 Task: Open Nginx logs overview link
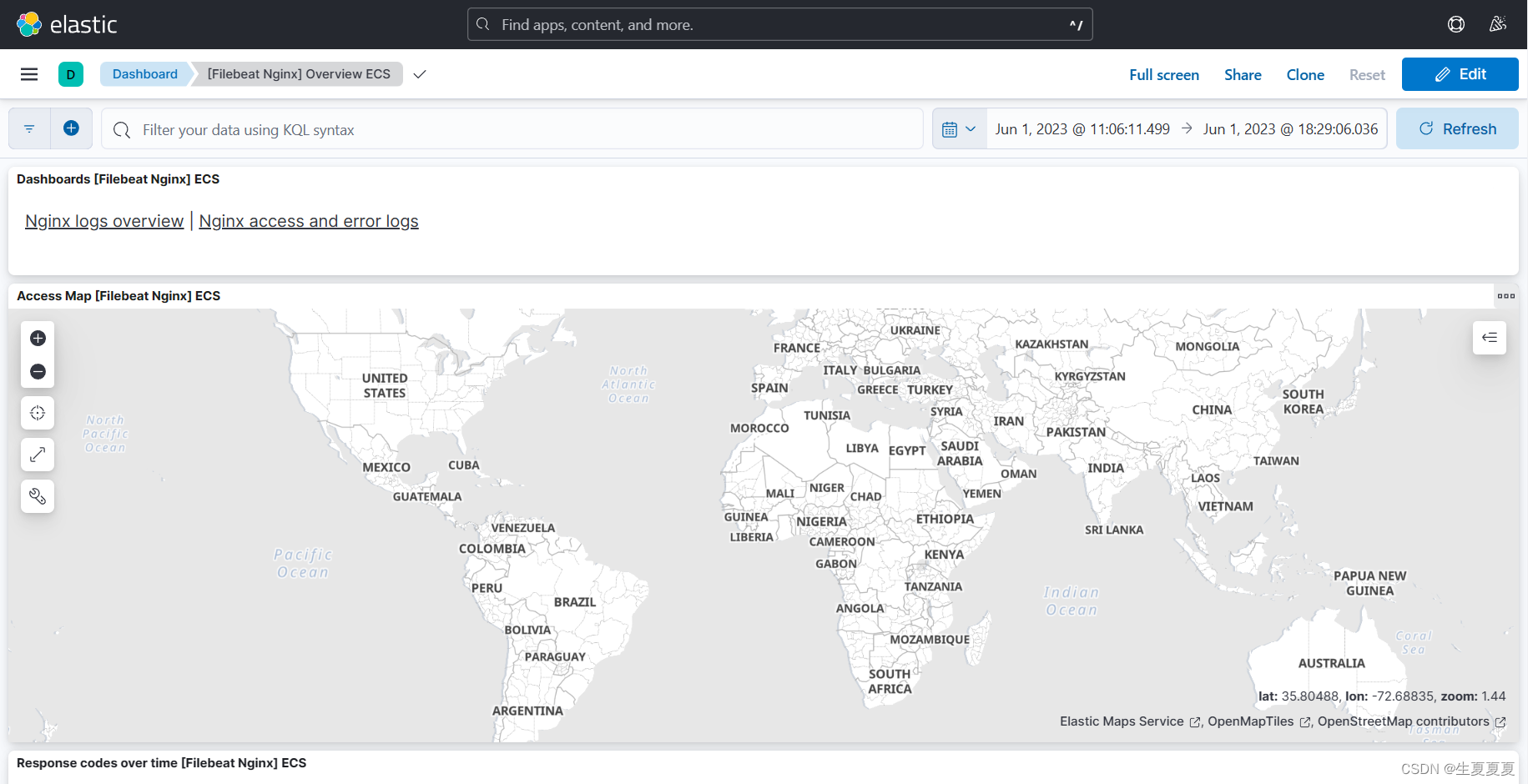point(104,221)
